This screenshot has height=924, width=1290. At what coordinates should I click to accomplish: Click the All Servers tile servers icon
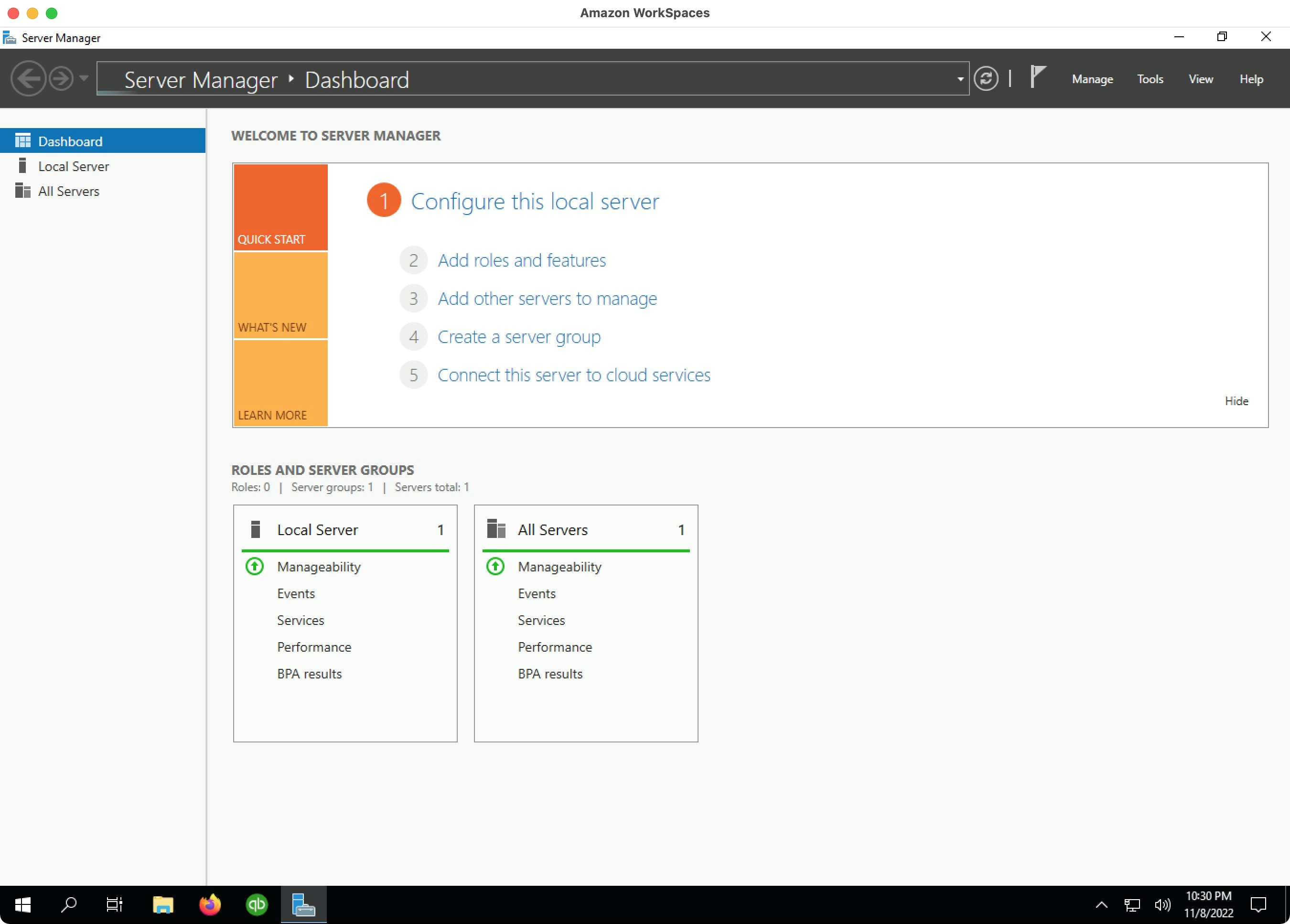pyautogui.click(x=496, y=529)
